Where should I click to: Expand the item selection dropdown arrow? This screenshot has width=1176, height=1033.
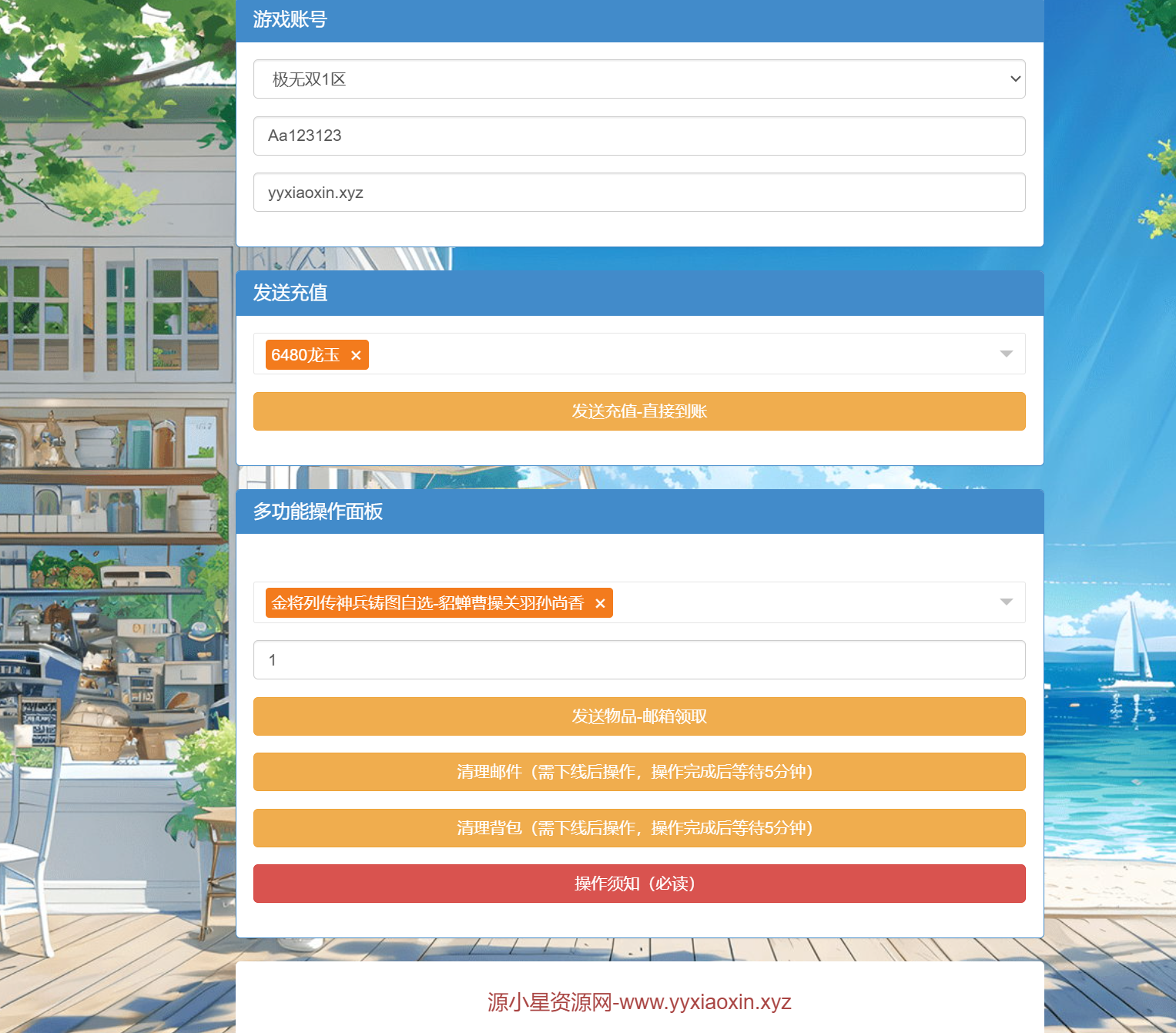pos(1006,602)
